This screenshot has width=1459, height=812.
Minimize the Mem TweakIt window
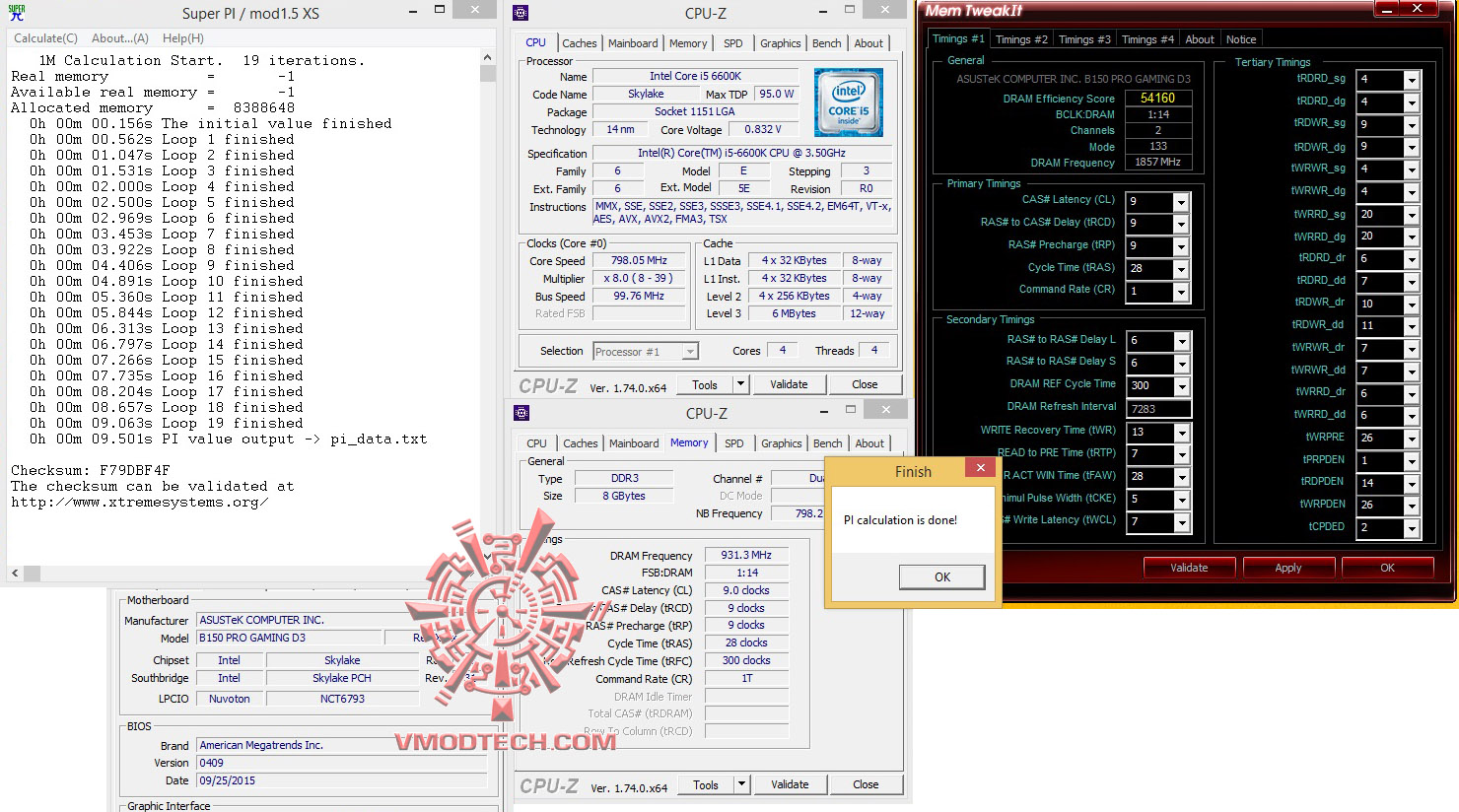click(1386, 9)
